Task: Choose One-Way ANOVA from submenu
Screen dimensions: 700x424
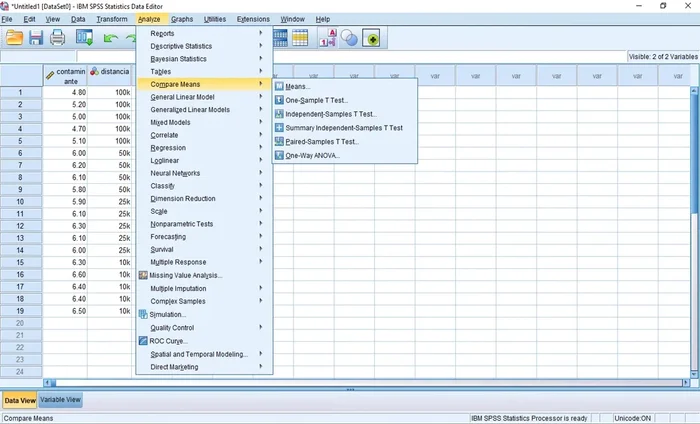Action: click(x=312, y=155)
